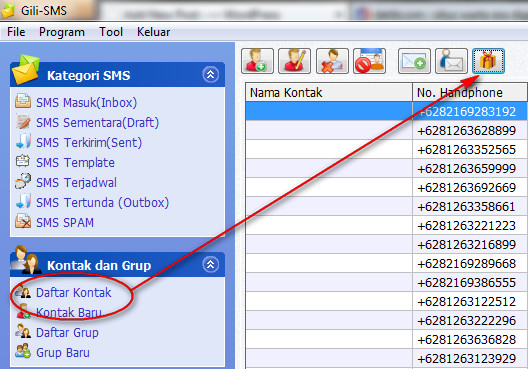
Task: Click the gift box toolbar icon
Action: tap(488, 61)
